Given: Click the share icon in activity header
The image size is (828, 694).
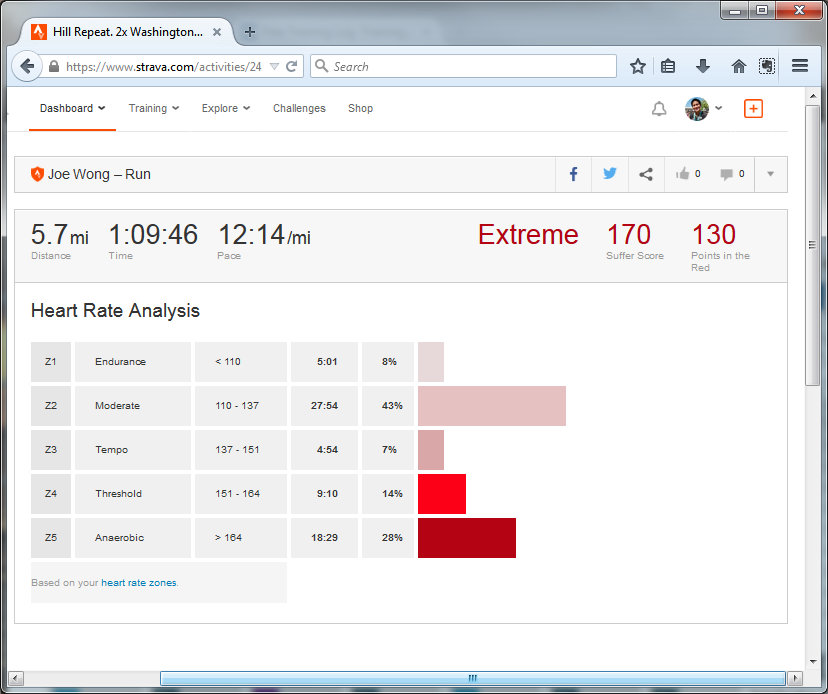Looking at the screenshot, I should point(646,174).
